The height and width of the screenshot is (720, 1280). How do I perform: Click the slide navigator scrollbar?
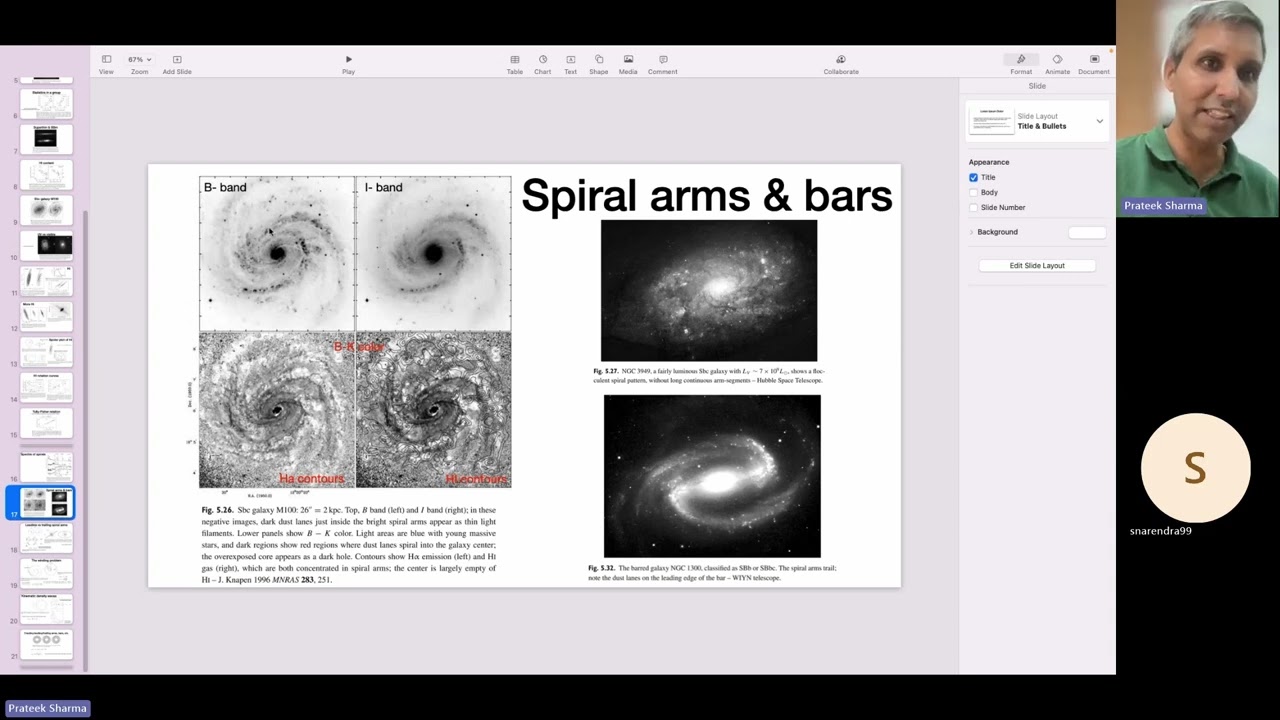pos(86,440)
